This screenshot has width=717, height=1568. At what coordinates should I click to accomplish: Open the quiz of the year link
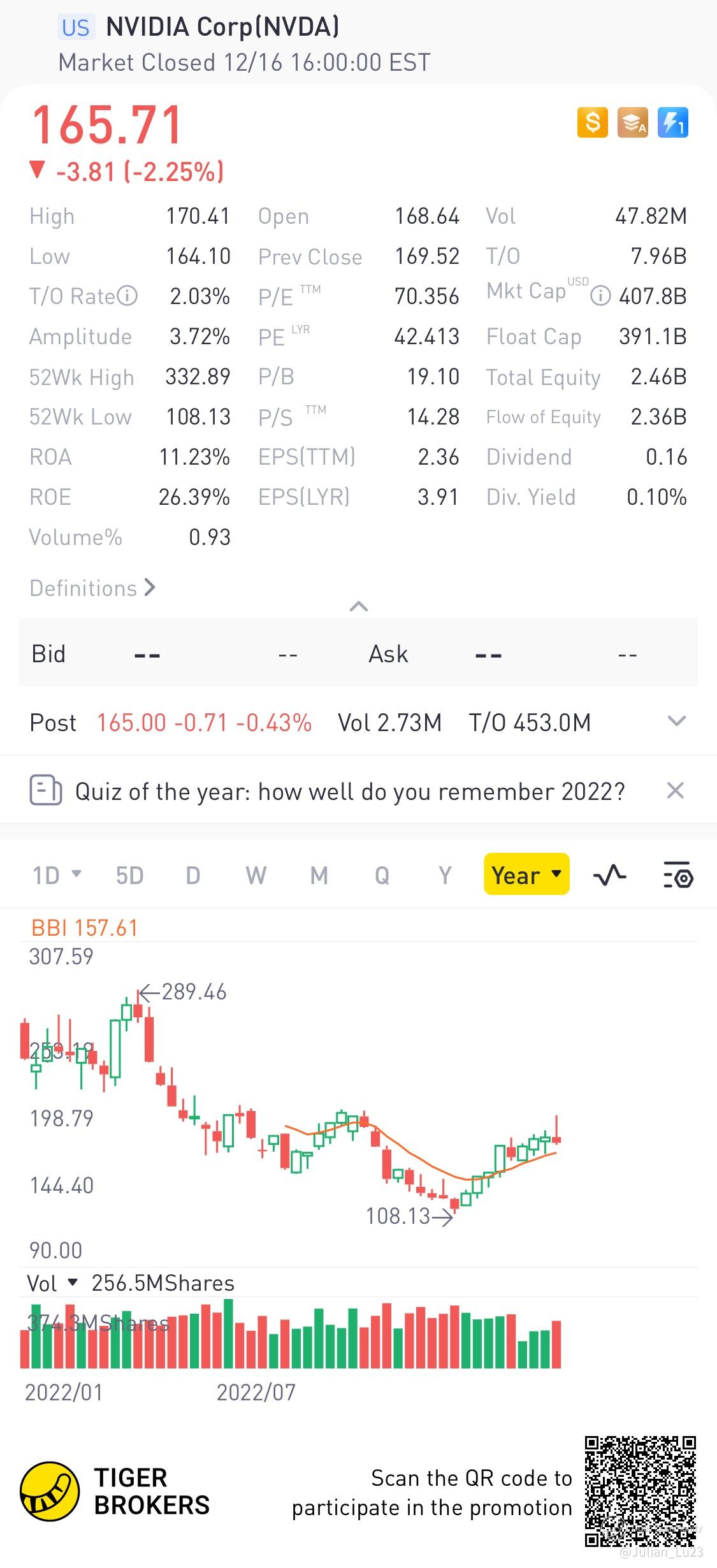(x=349, y=792)
